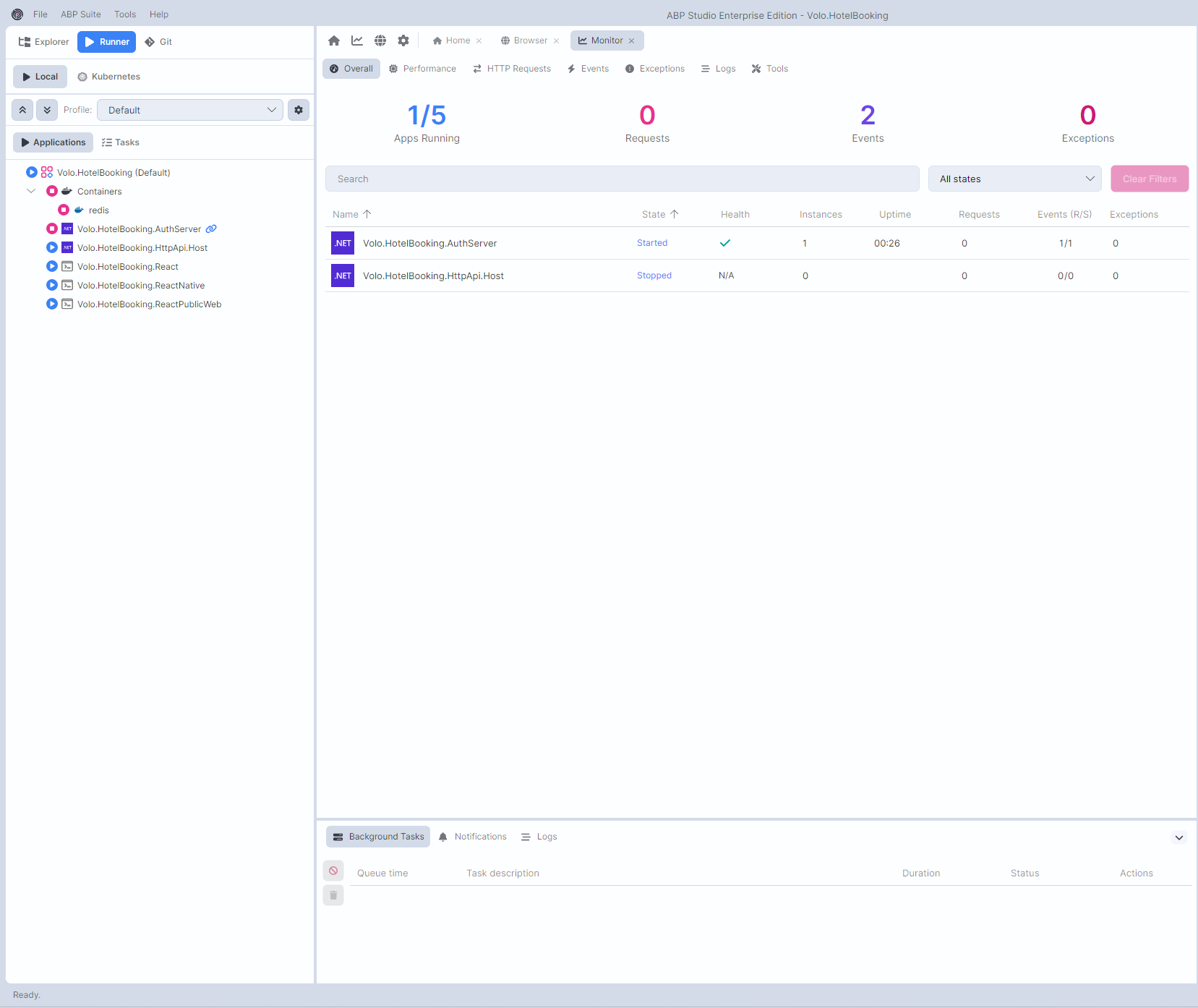This screenshot has width=1198, height=1008.
Task: Open the Tools menu in menu bar
Action: pos(125,14)
